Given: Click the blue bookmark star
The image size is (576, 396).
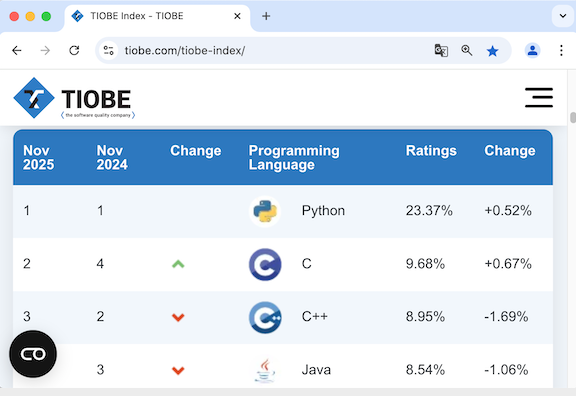Looking at the screenshot, I should pos(492,51).
